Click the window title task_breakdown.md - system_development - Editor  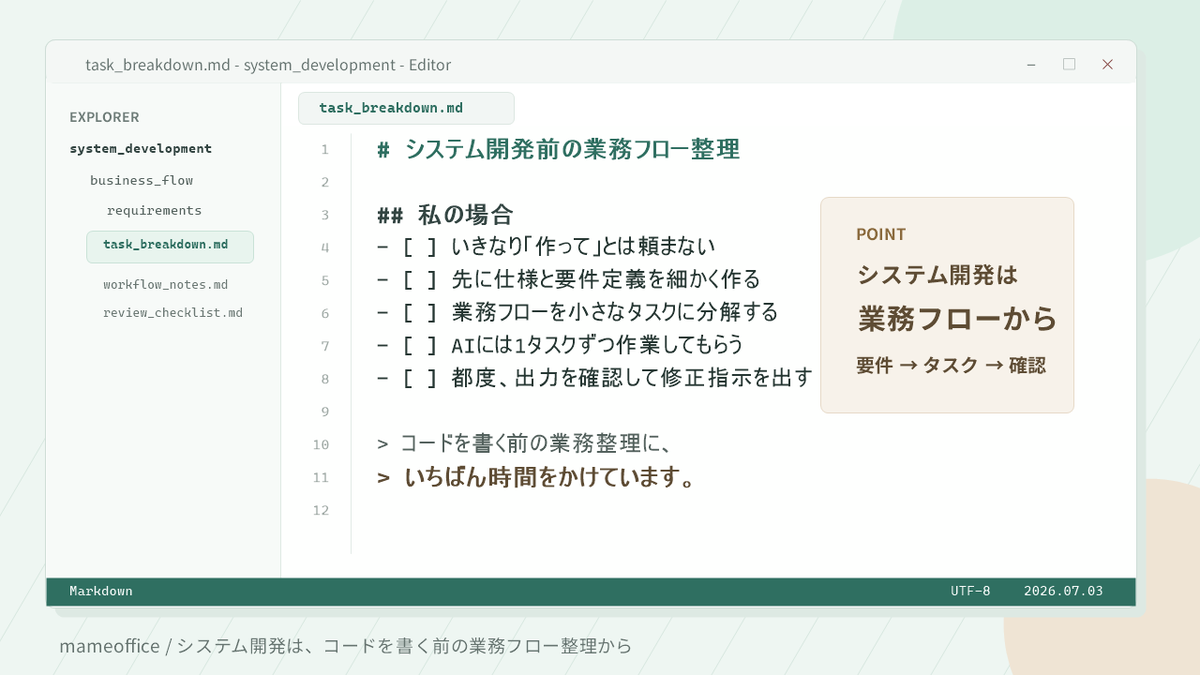(268, 65)
